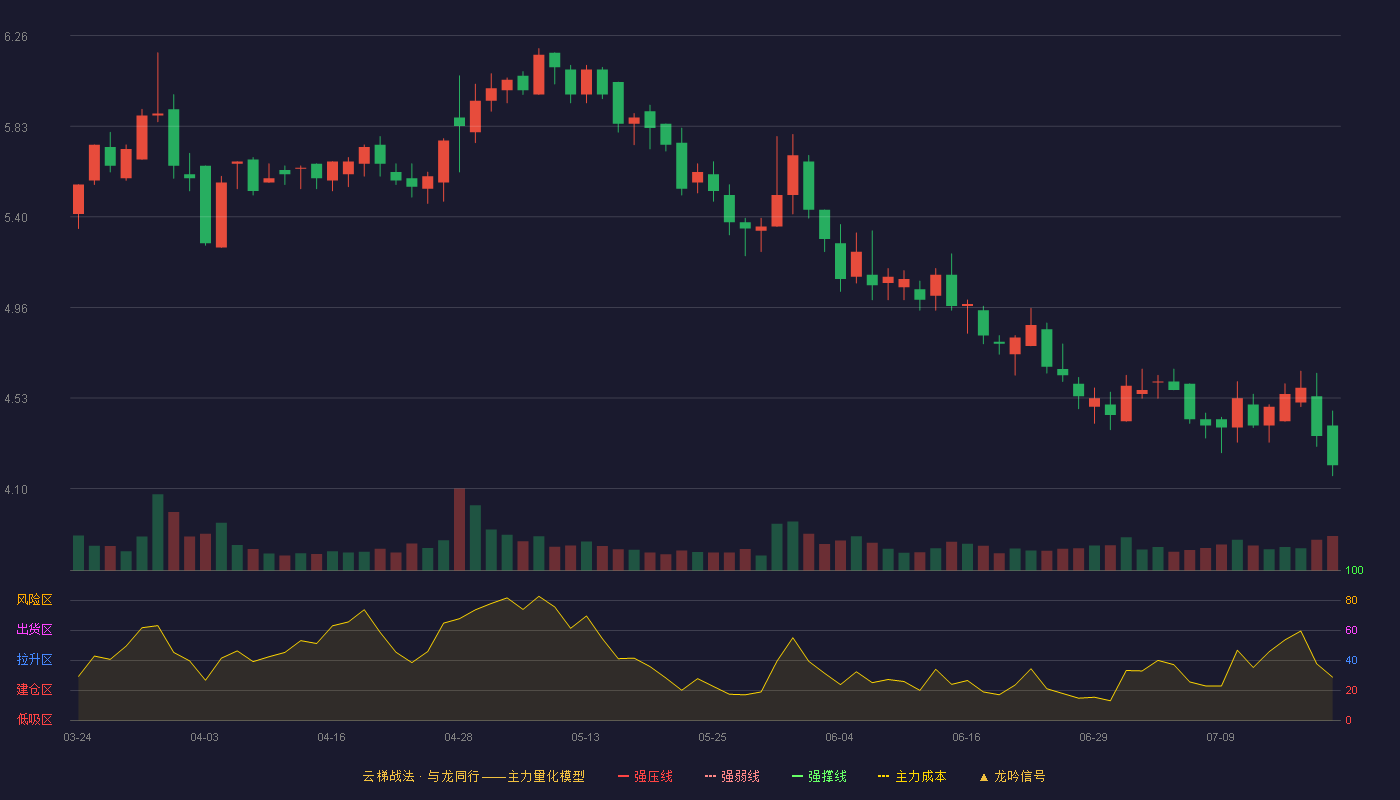Click the 龙吟信号 triangle legend icon
The height and width of the screenshot is (800, 1400).
click(x=984, y=777)
